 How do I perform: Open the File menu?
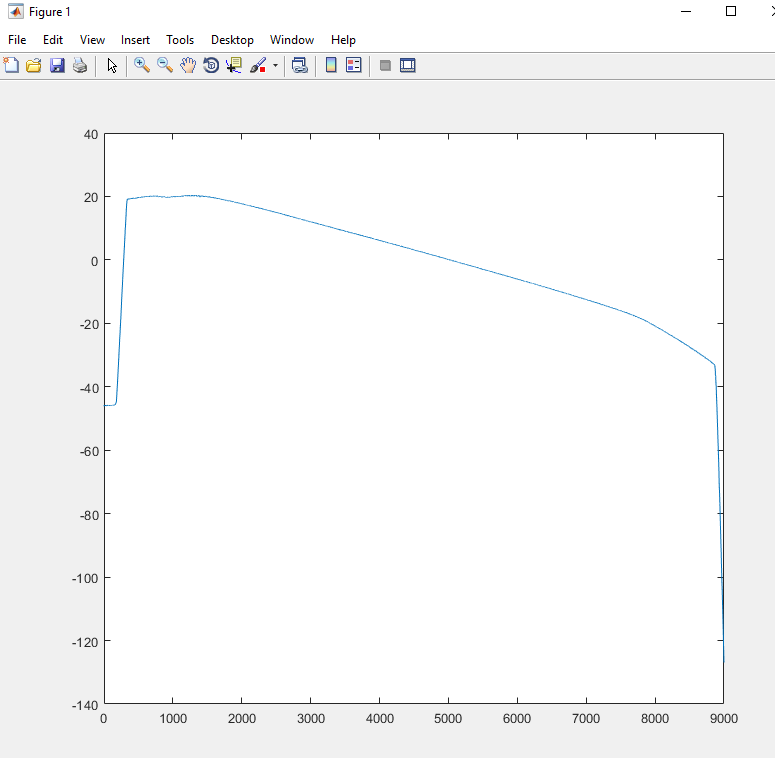17,40
